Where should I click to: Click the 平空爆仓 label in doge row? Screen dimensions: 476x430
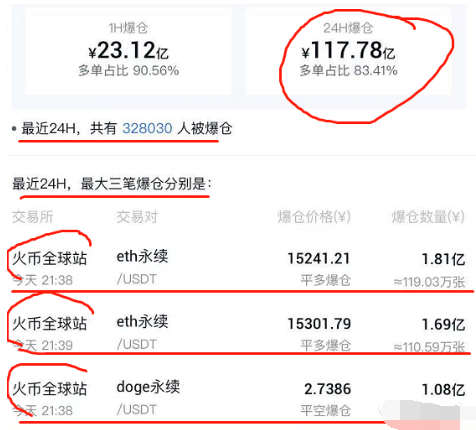(326, 410)
